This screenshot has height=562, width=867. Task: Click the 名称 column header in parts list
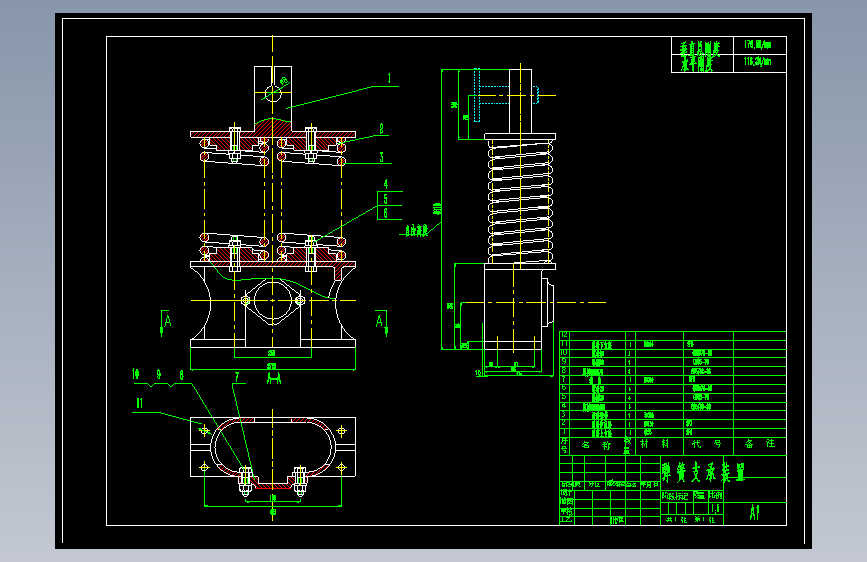click(596, 445)
